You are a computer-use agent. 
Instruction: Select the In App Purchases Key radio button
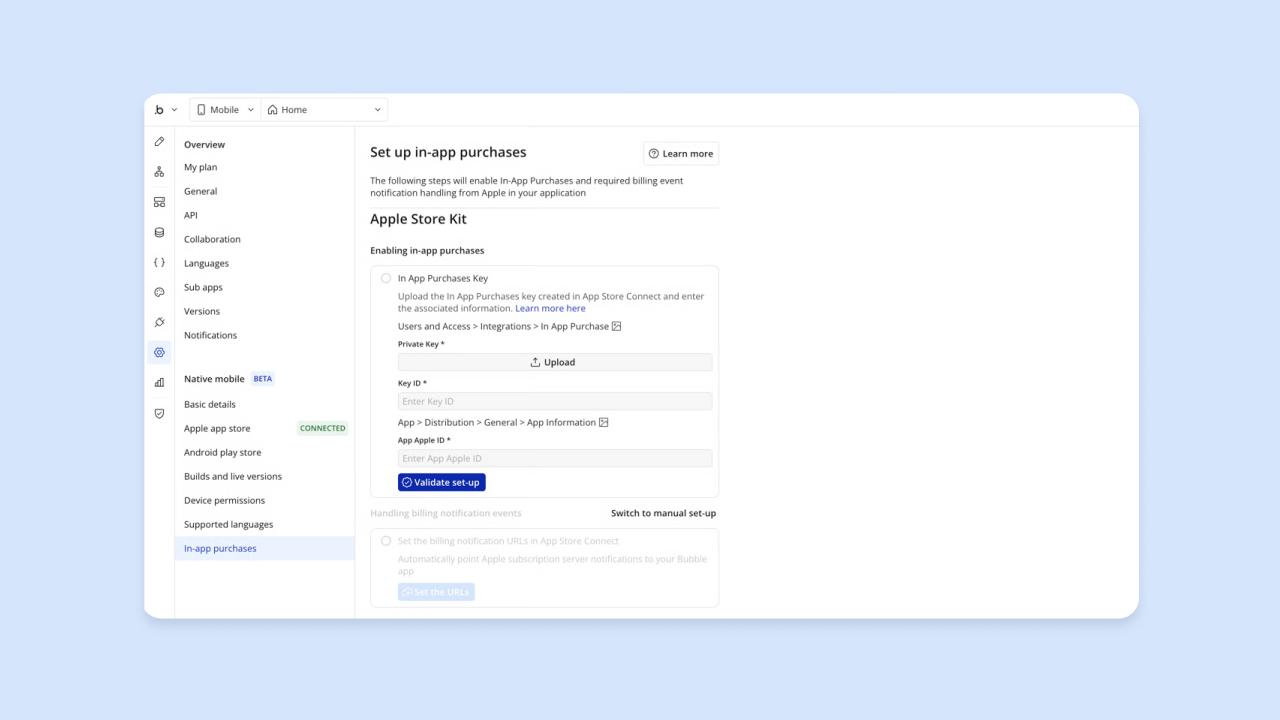386,278
